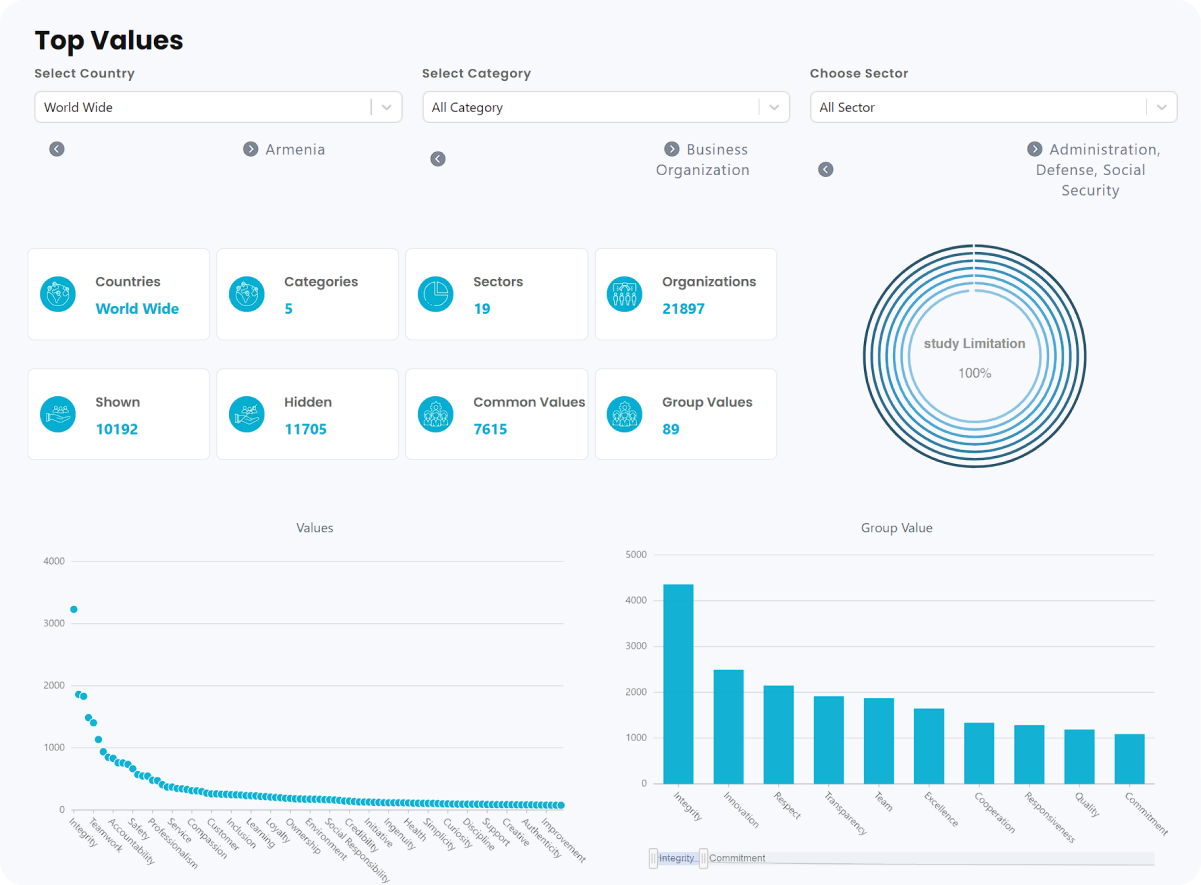Go to previous country with left arrow
Image resolution: width=1201 pixels, height=885 pixels.
click(x=57, y=149)
